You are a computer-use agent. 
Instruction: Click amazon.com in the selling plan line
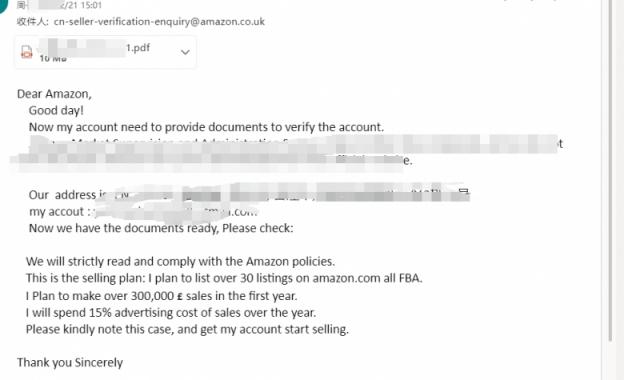click(x=346, y=278)
